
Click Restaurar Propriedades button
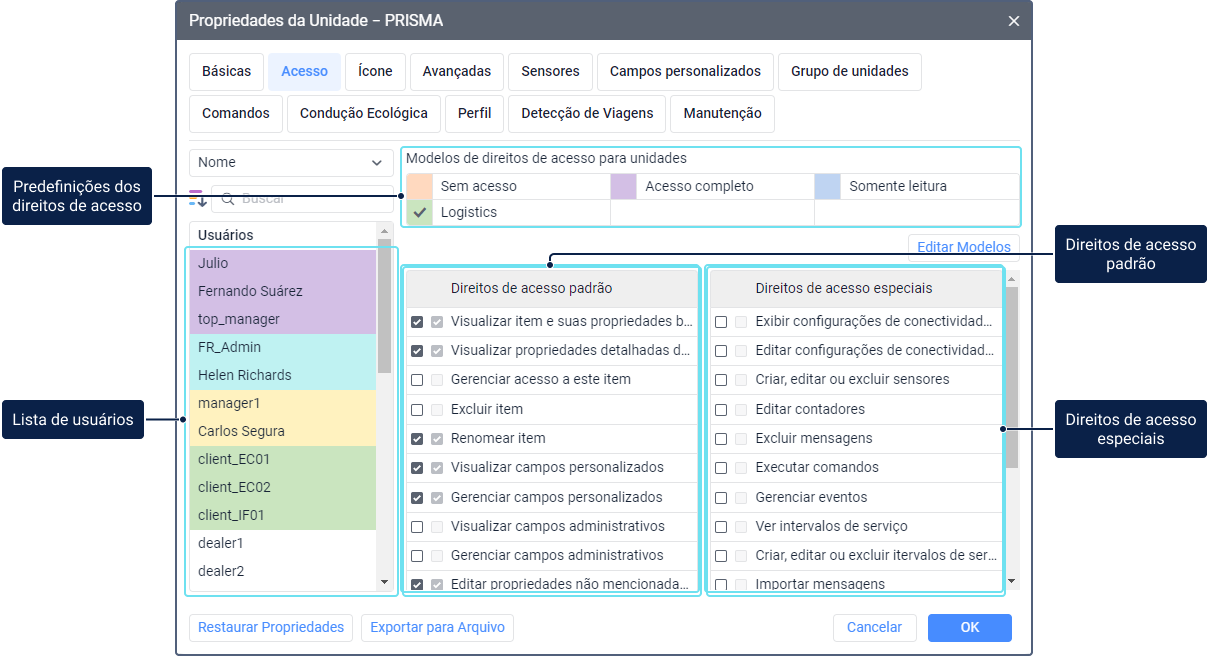pos(271,628)
